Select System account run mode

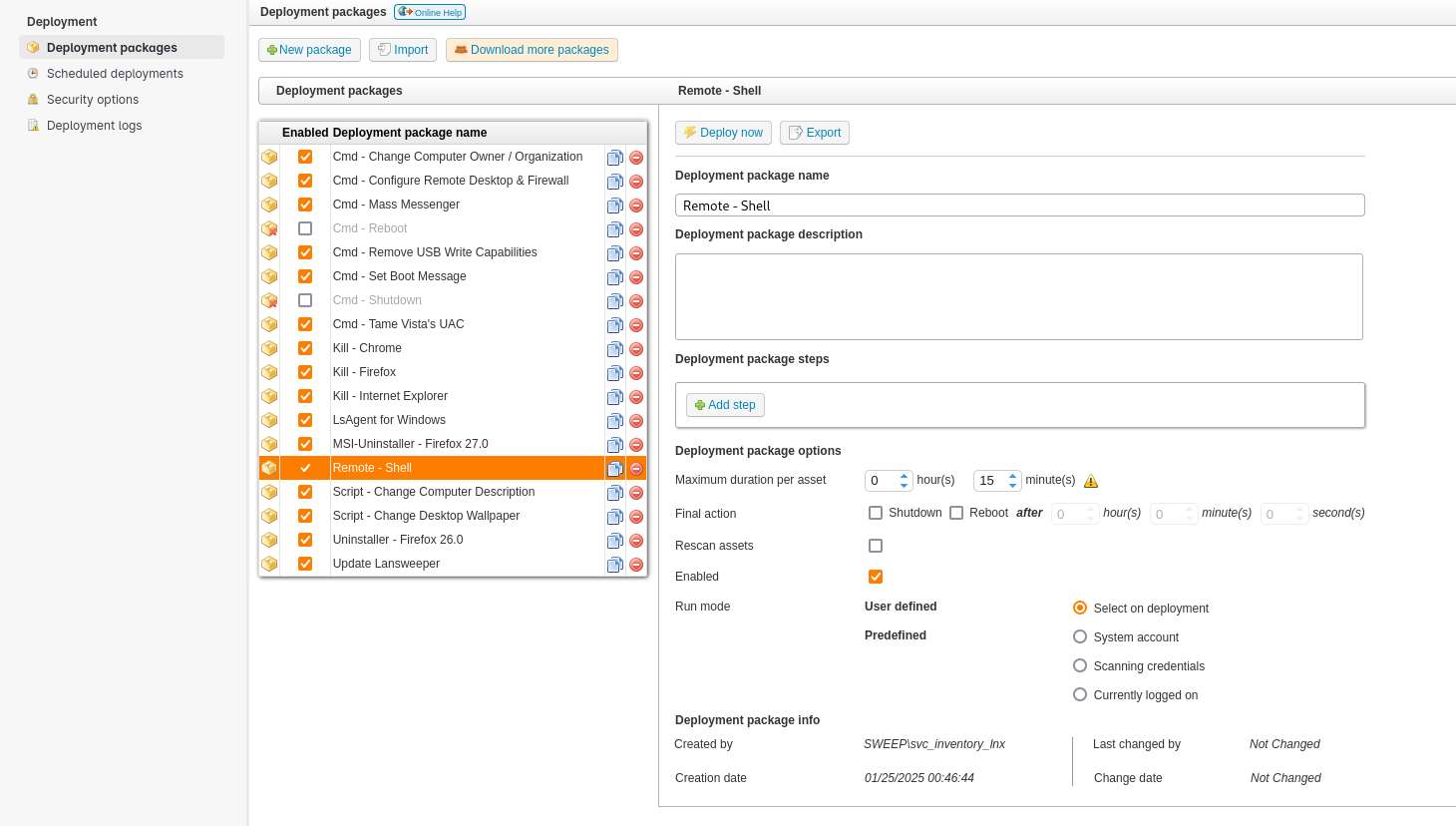[x=1080, y=636]
